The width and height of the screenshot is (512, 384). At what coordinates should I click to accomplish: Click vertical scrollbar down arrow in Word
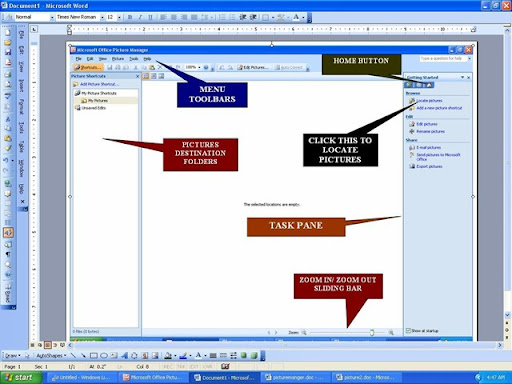[507, 315]
